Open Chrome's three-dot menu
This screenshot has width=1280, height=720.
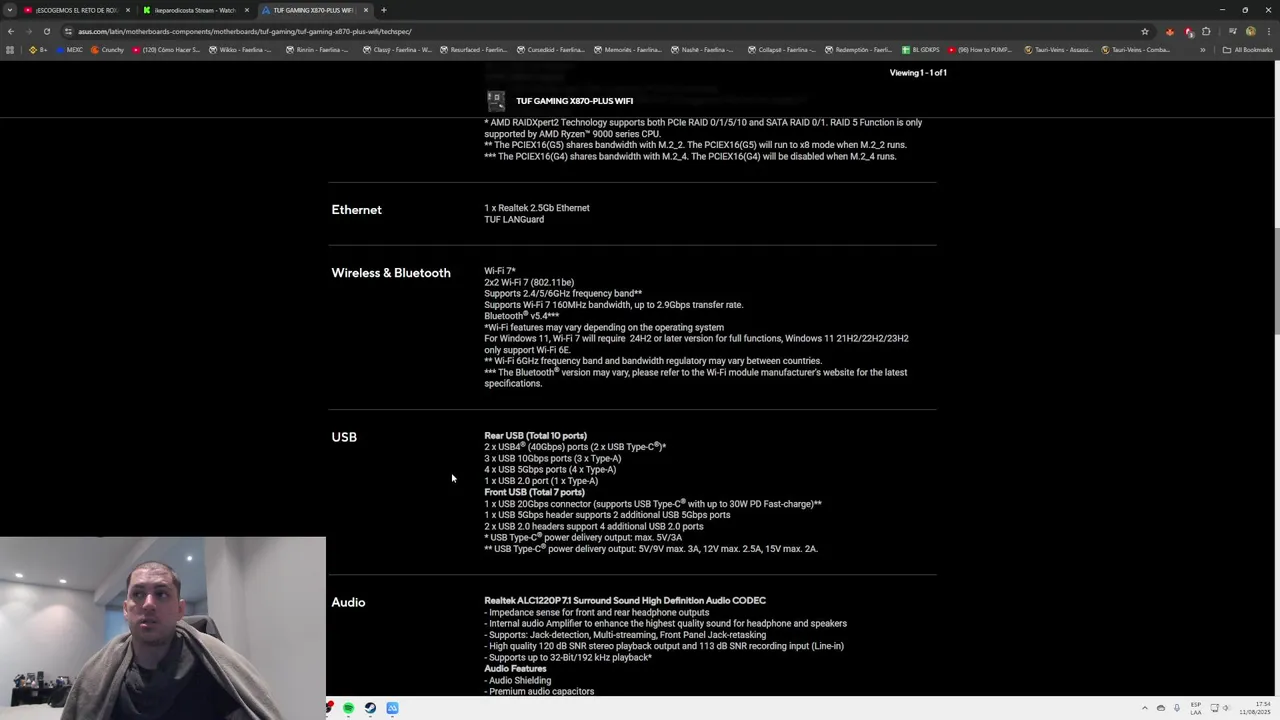point(1268,31)
